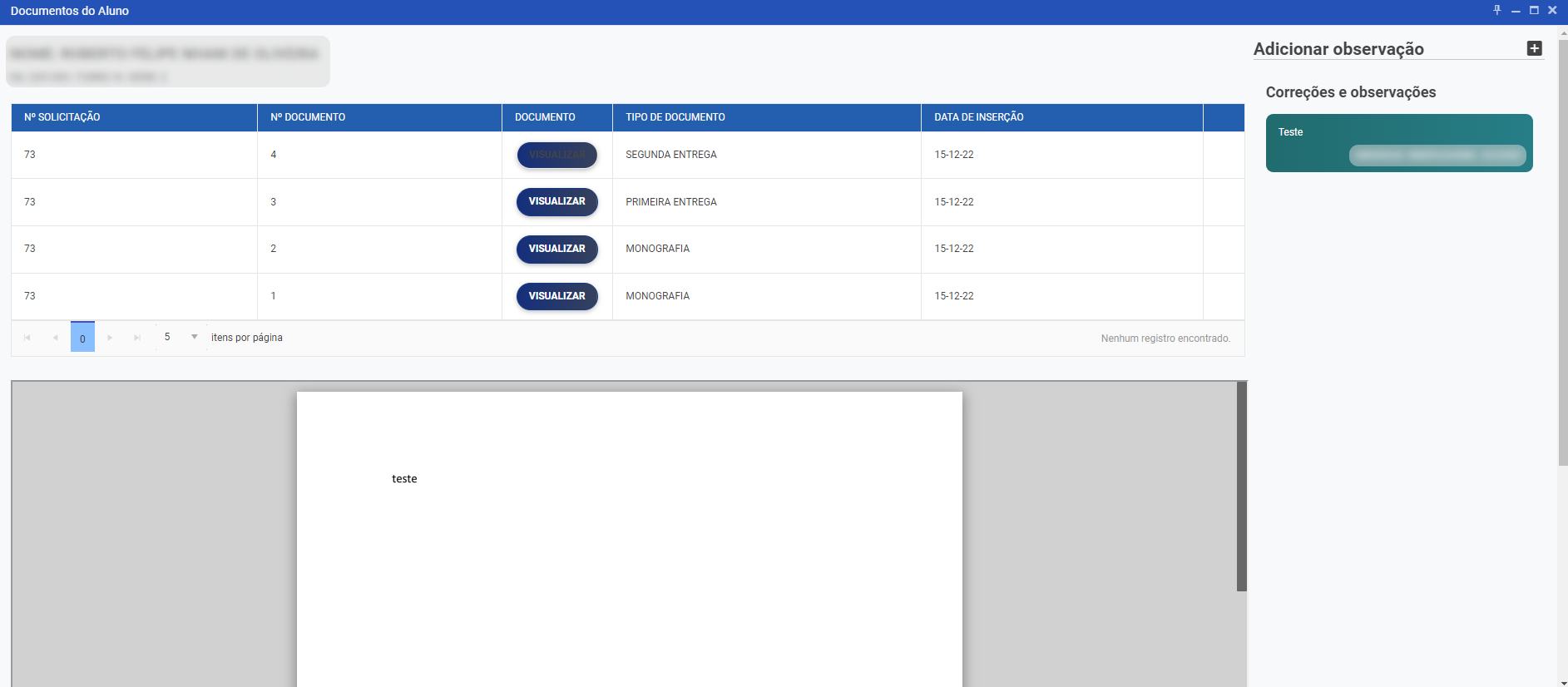Click the 'Correções e observações' heading
The width and height of the screenshot is (1568, 687).
1351,92
